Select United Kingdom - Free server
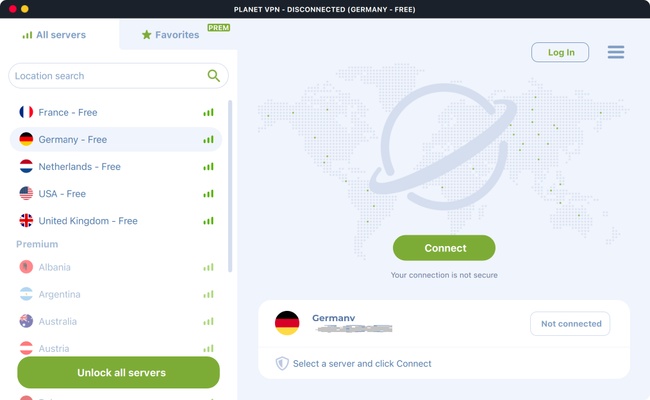This screenshot has height=400, width=650. point(116,221)
